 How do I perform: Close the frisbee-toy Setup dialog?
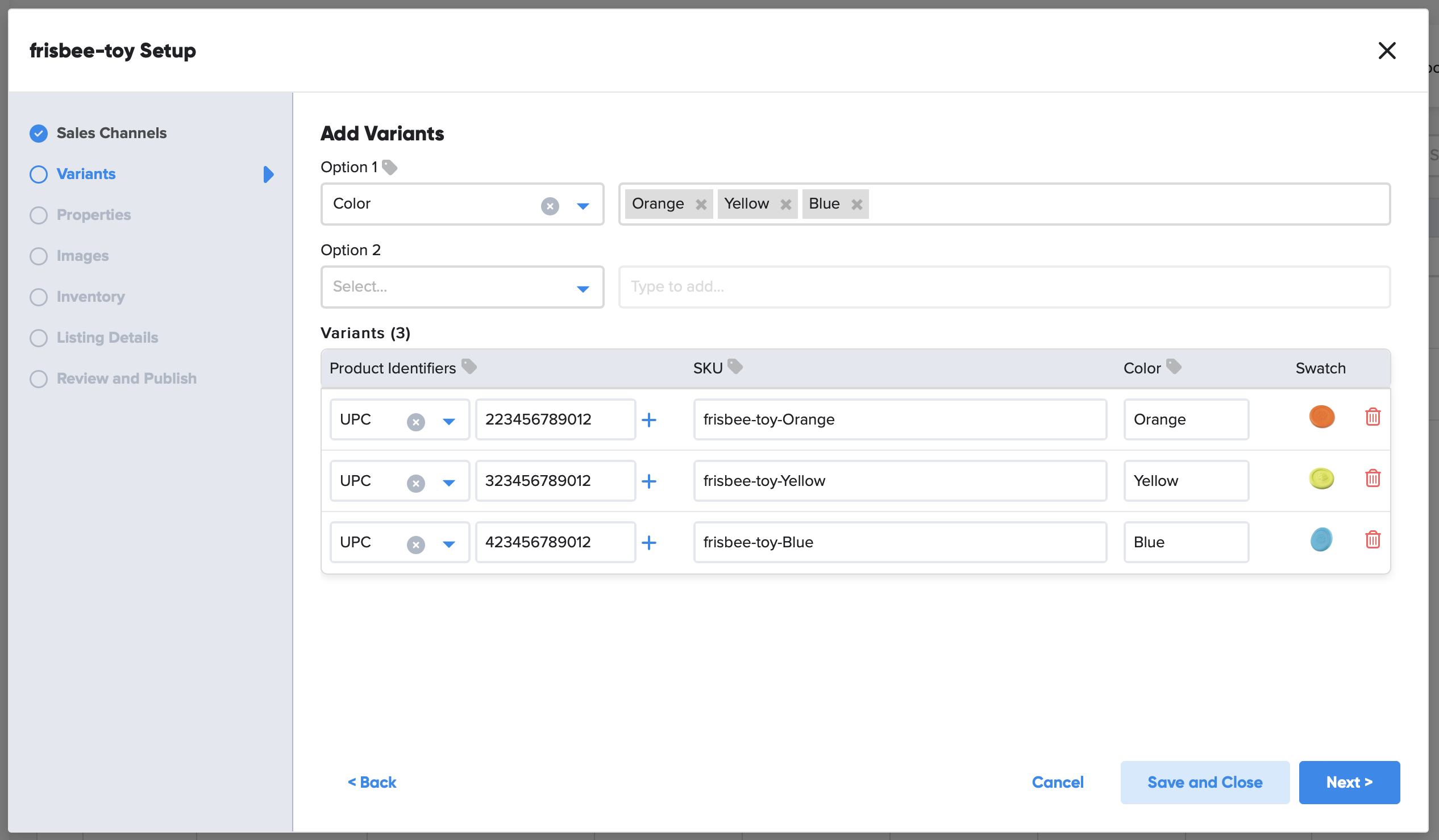coord(1387,50)
